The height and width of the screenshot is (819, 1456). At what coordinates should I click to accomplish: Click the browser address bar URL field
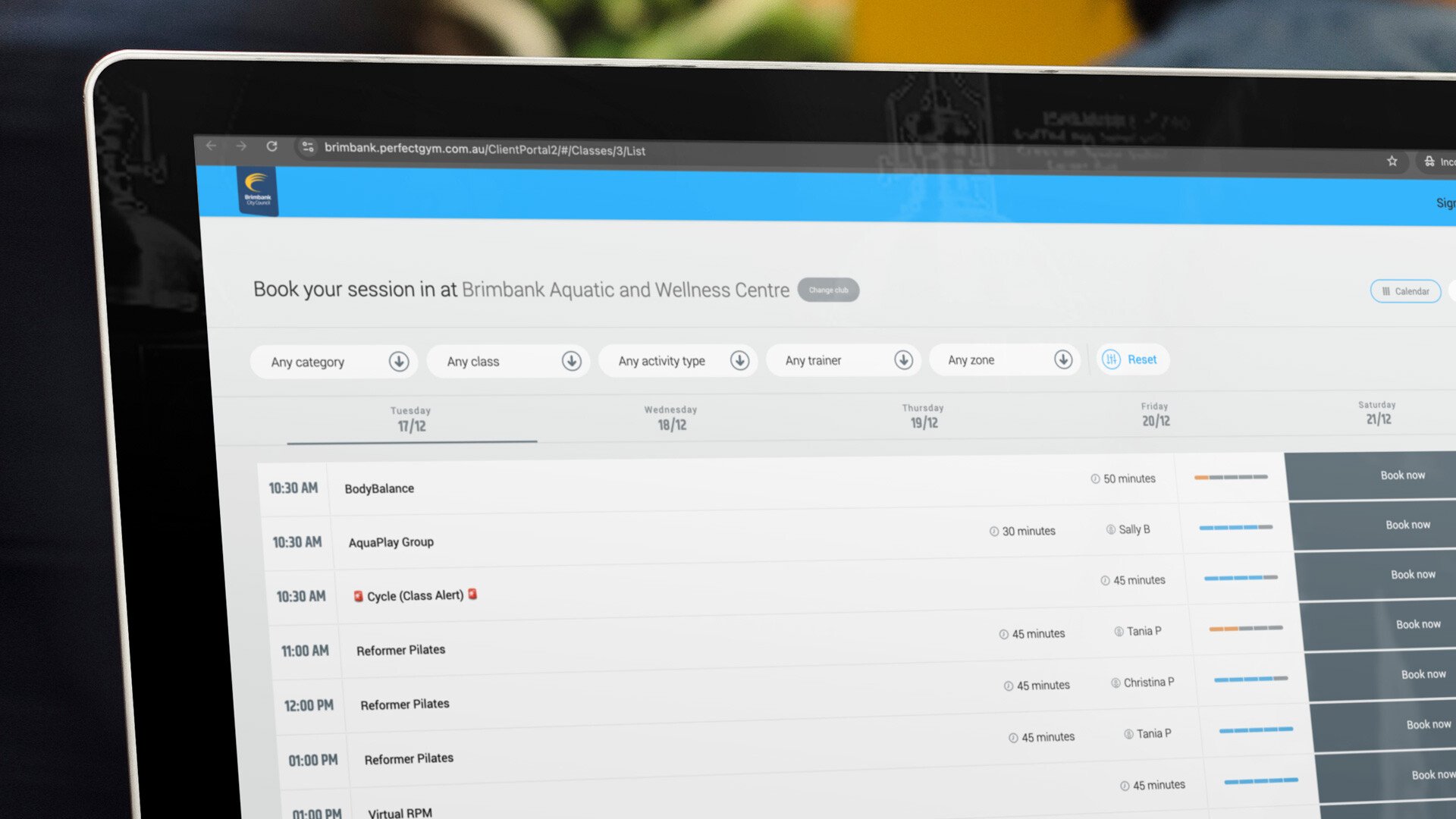485,149
